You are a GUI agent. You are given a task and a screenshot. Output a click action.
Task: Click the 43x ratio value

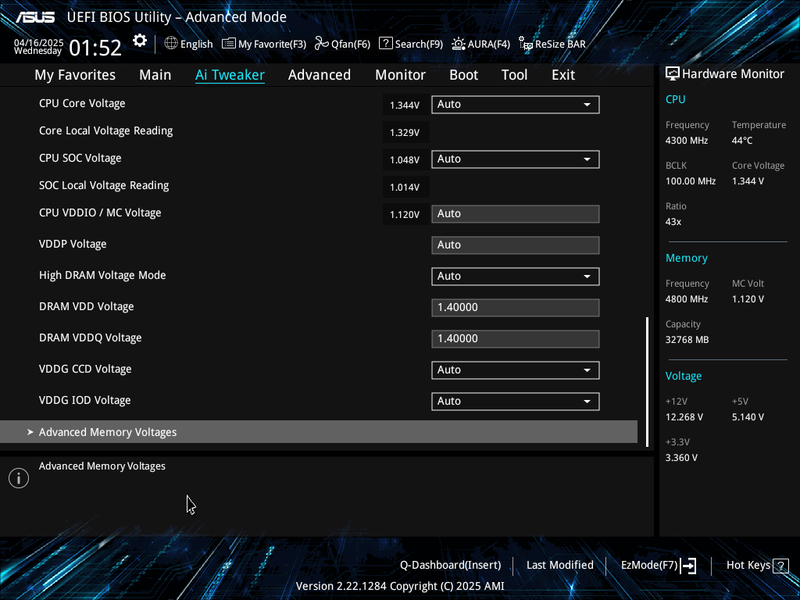[673, 222]
